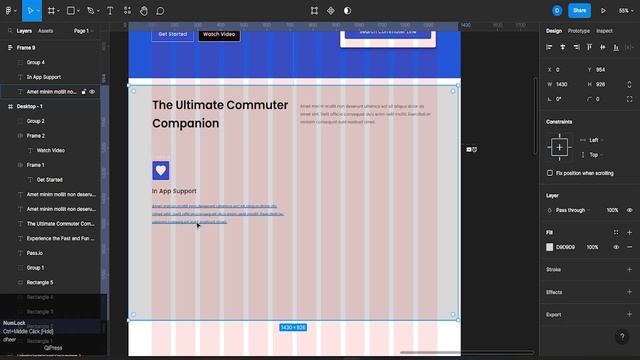Viewport: 640px width, 360px height.
Task: Switch to the Inspect tab
Action: coord(604,31)
